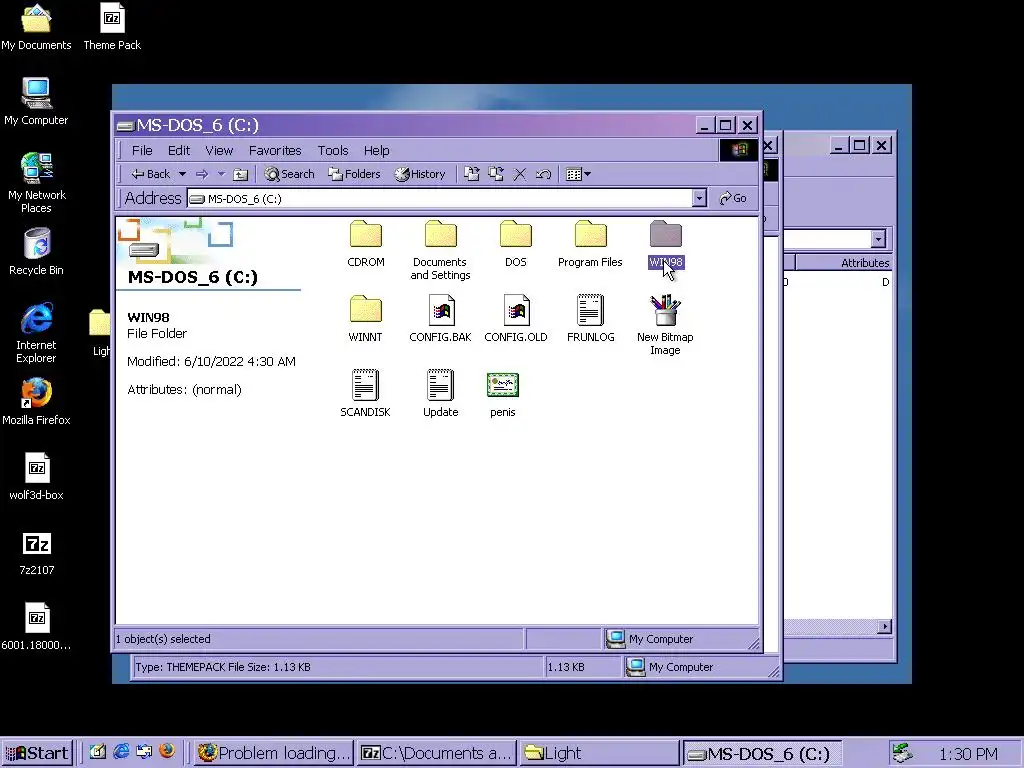This screenshot has width=1024, height=768.
Task: Select the 7z2107 desktop icon
Action: (x=37, y=554)
